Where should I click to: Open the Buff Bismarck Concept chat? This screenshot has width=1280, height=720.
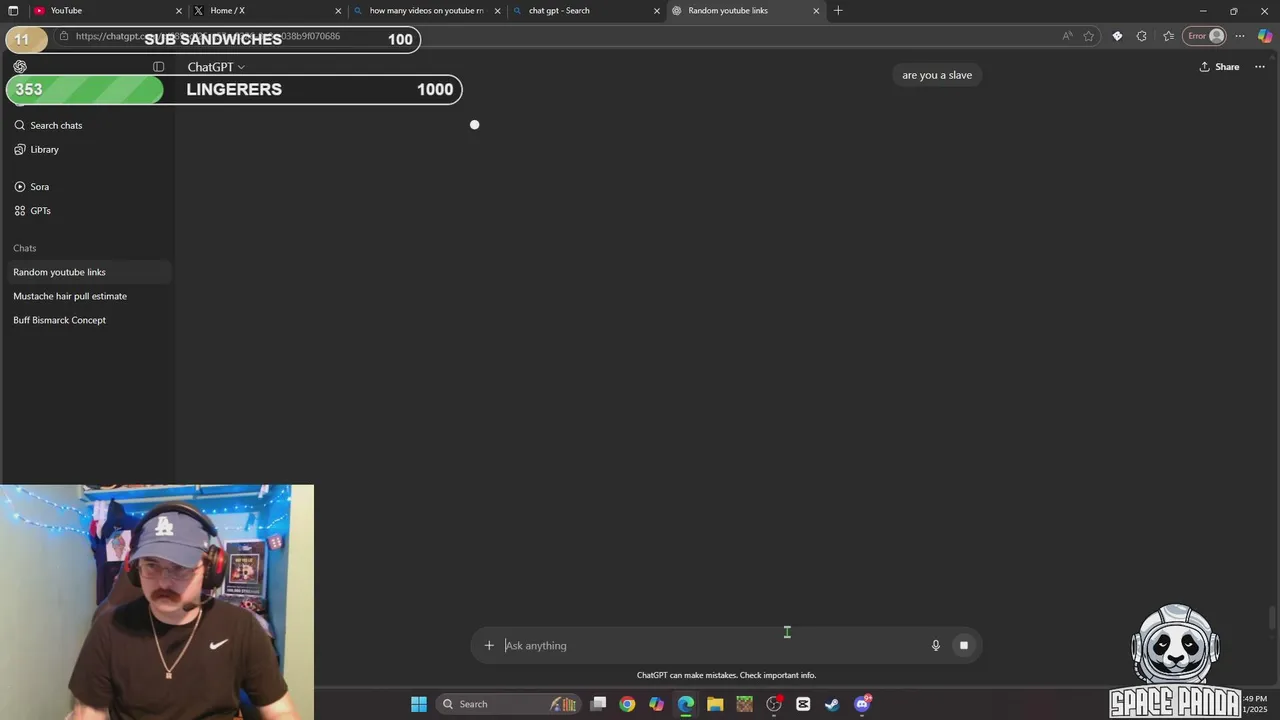coord(87,320)
